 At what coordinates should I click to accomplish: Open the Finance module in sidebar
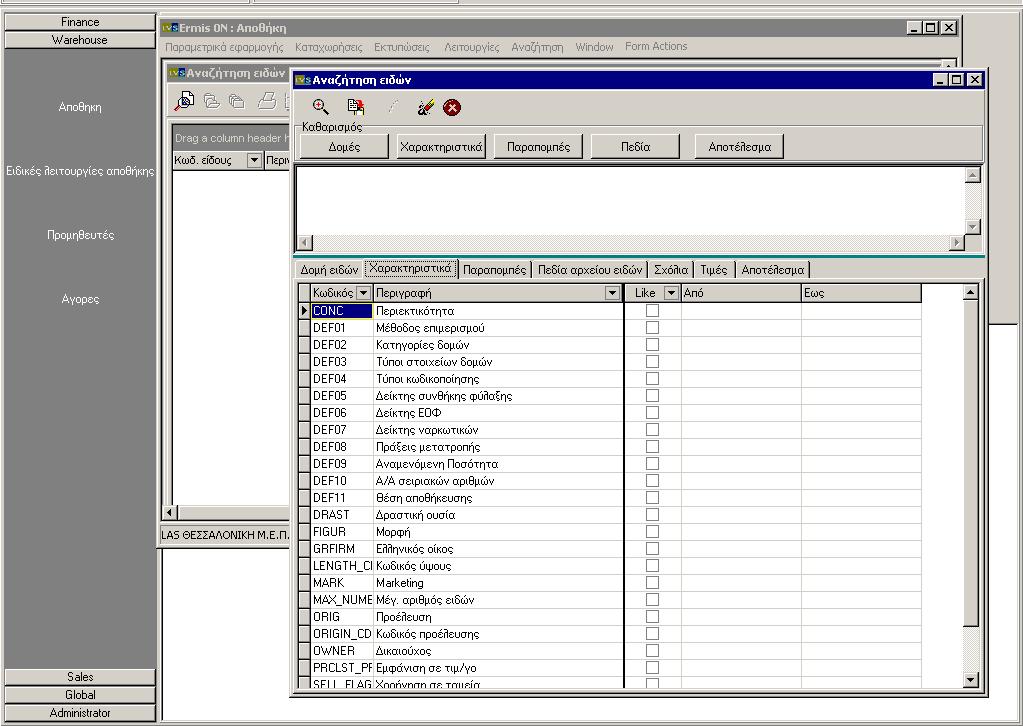pos(80,22)
